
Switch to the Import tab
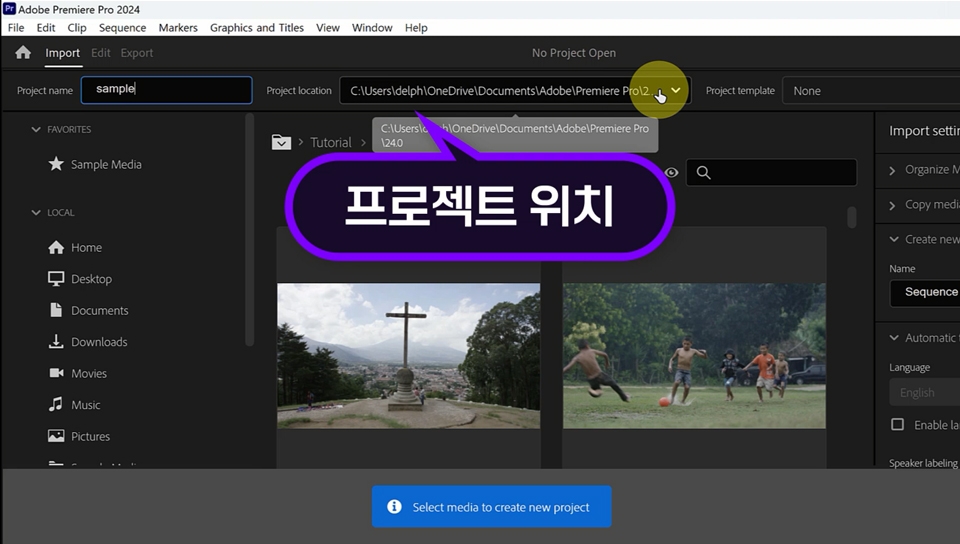point(62,53)
